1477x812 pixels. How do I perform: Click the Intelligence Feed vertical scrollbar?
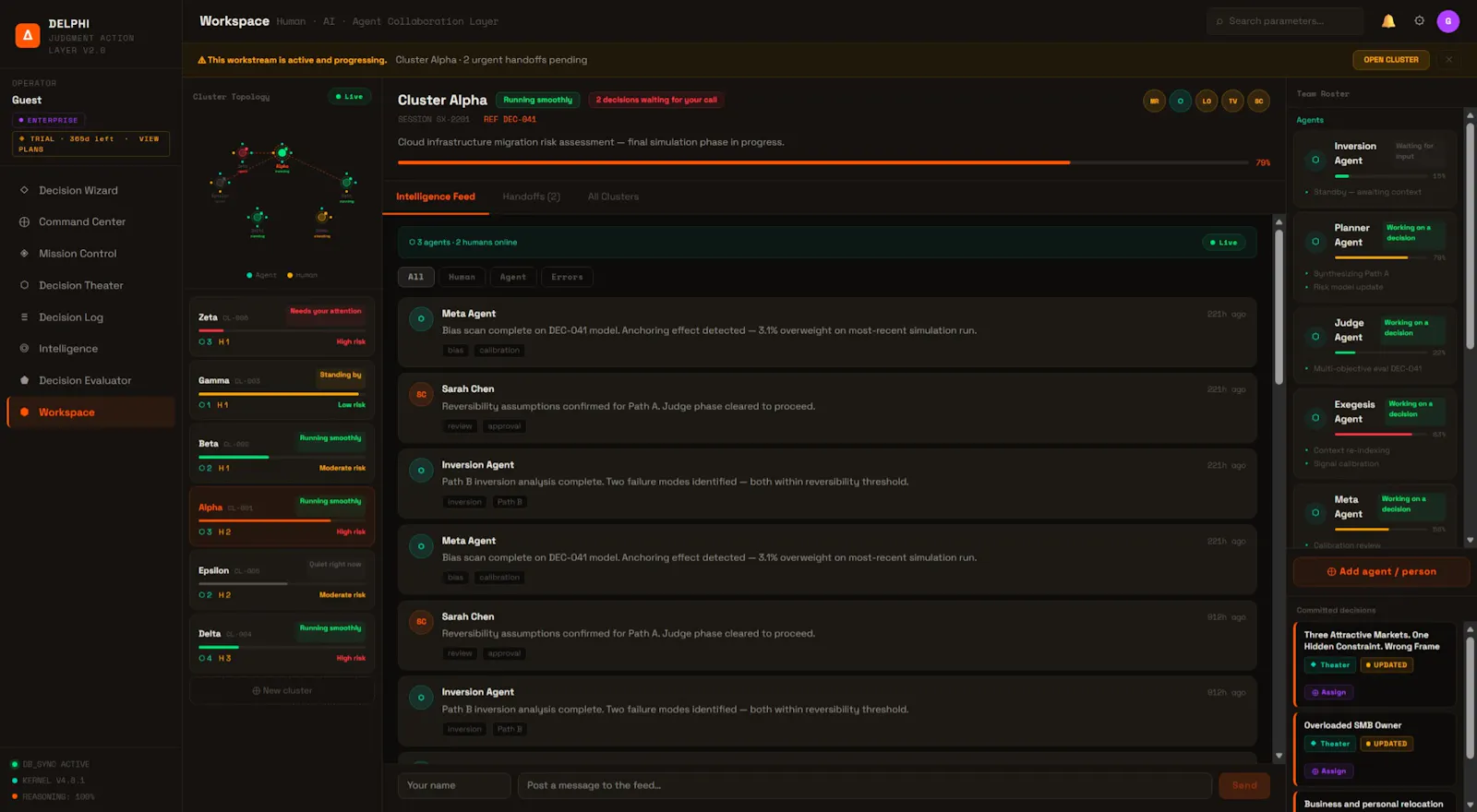coord(1279,306)
